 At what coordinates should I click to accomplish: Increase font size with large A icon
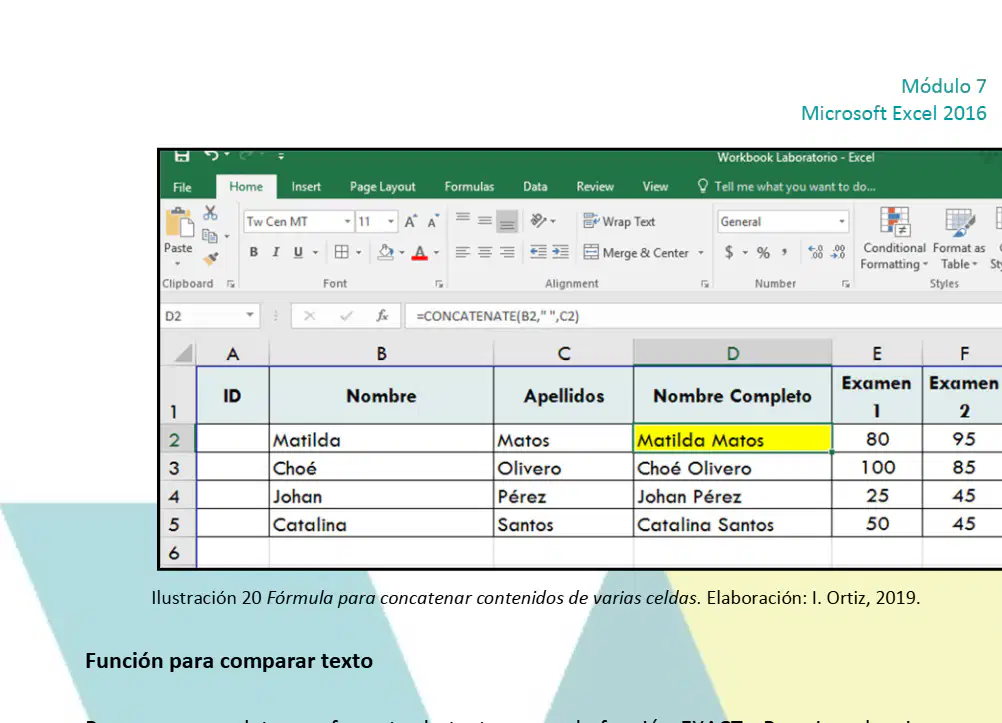click(x=411, y=222)
